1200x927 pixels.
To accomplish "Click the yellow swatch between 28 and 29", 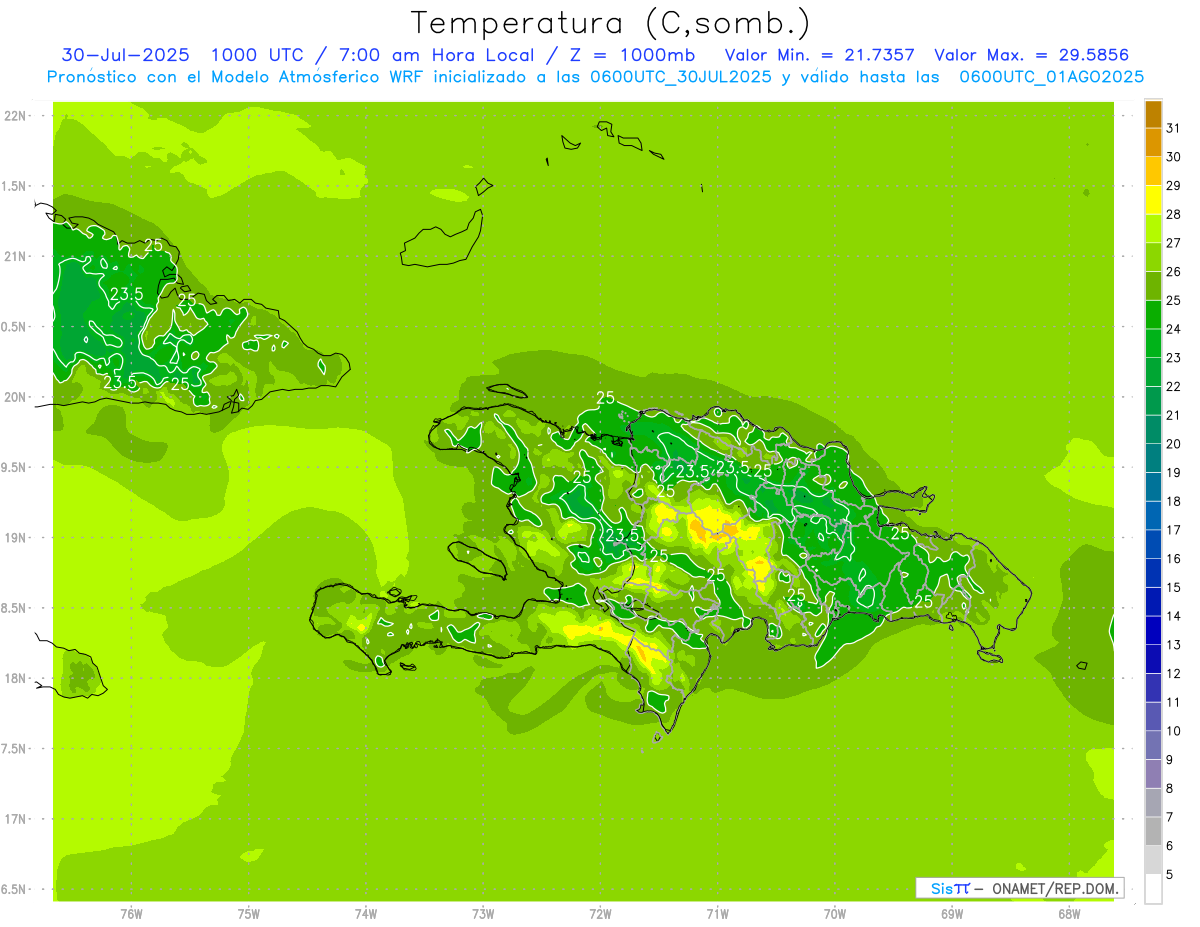I will [1153, 201].
